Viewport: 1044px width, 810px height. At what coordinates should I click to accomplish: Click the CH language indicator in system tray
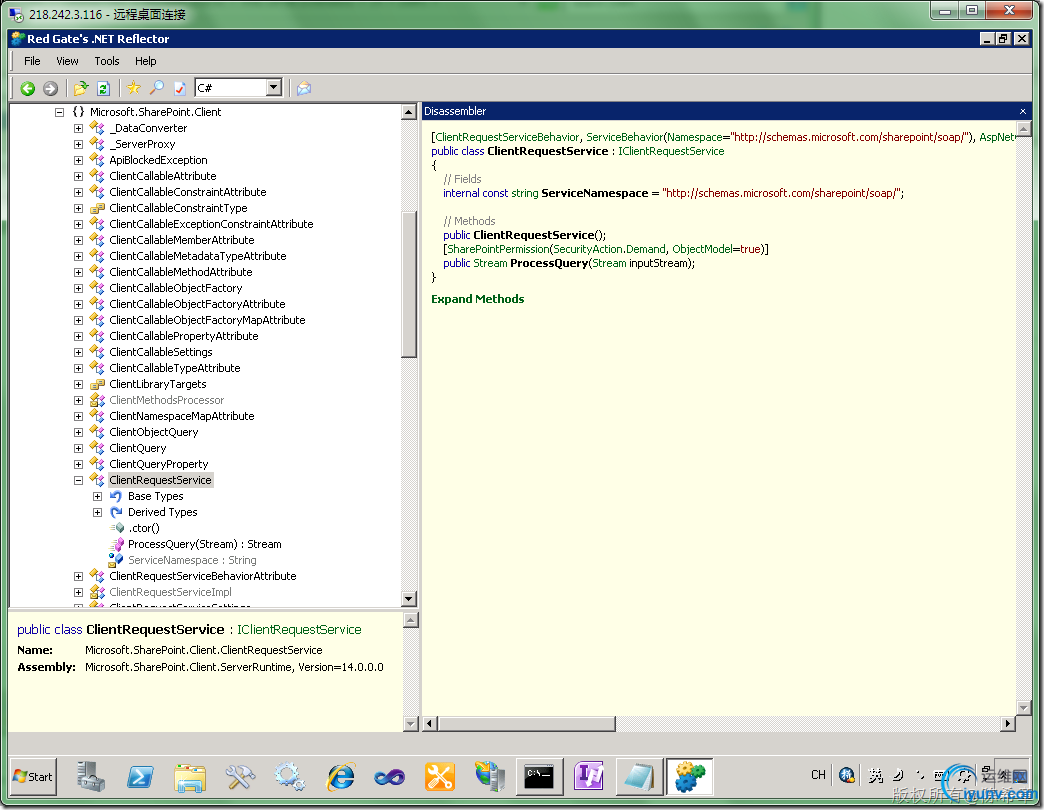(x=818, y=775)
